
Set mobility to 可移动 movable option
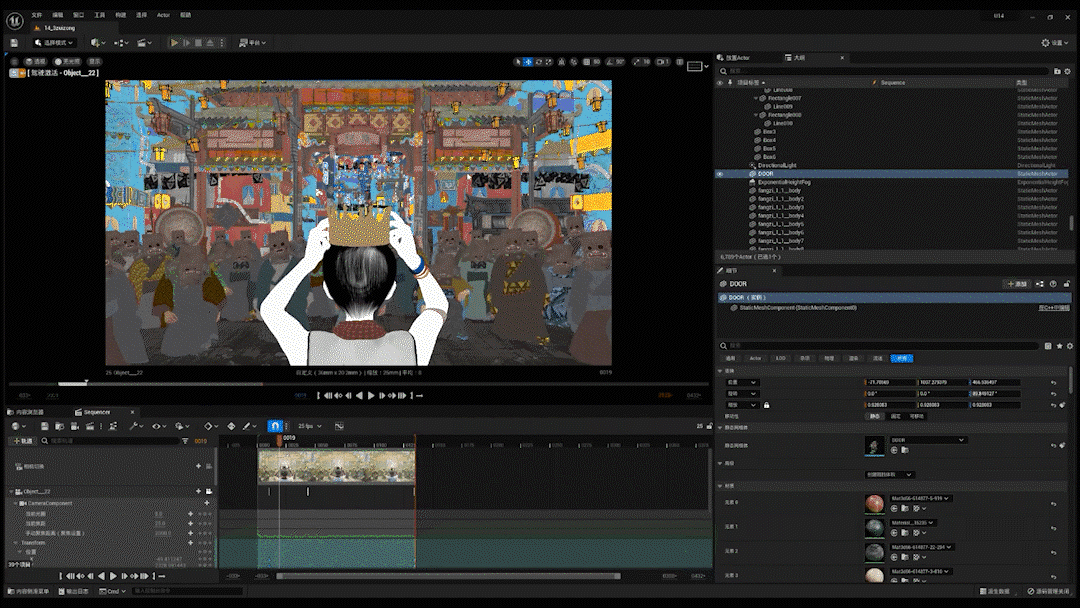coord(917,416)
